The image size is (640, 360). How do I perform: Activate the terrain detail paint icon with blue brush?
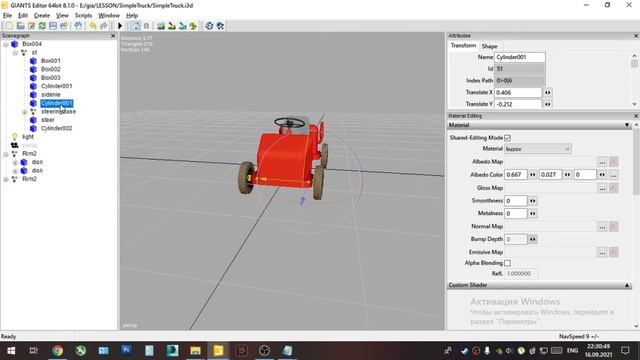182,26
